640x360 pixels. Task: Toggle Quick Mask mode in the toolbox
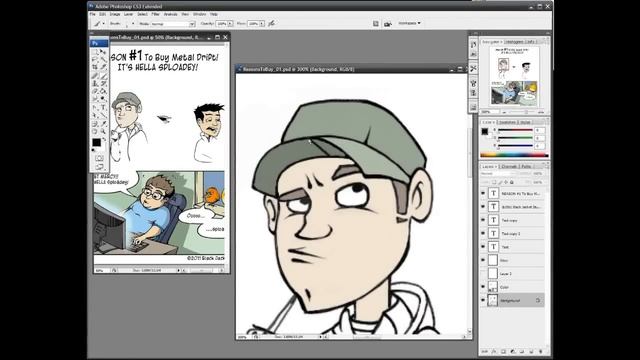pos(99,158)
